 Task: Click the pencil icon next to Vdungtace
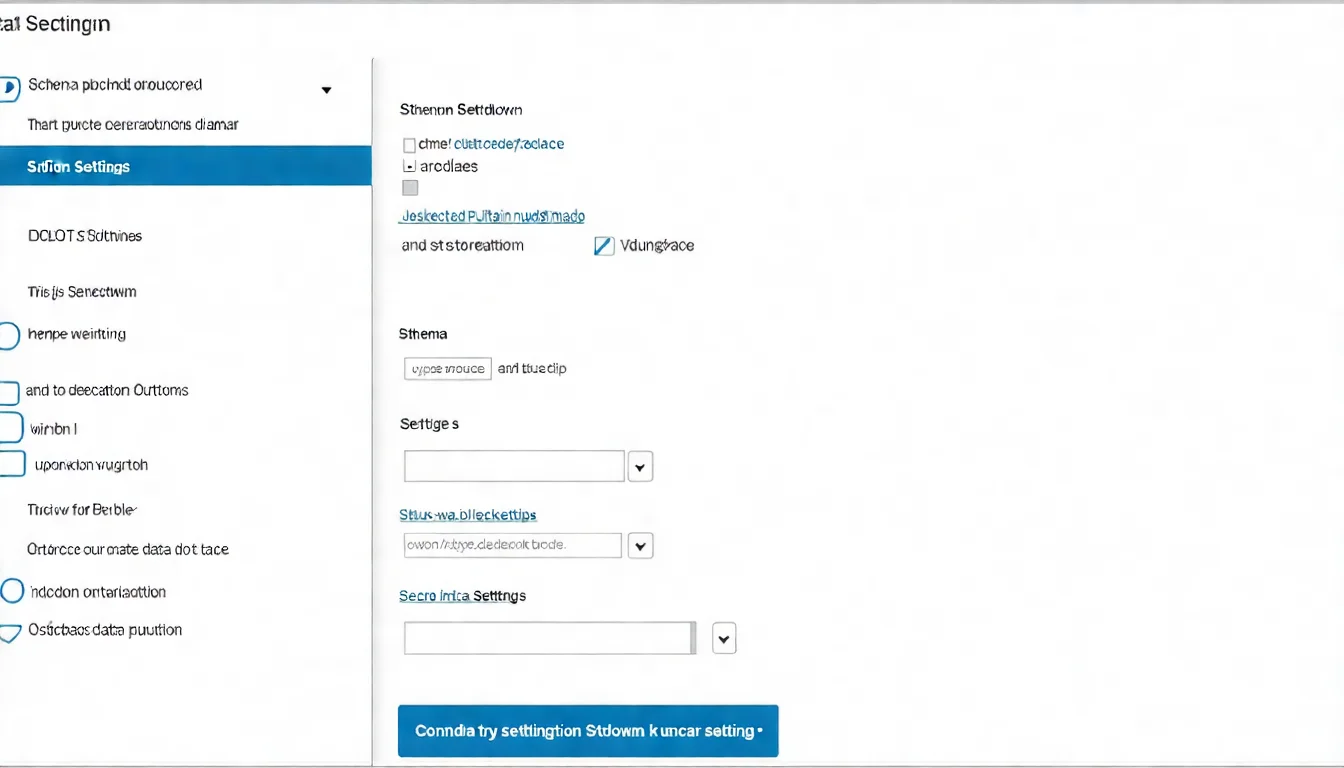[604, 246]
